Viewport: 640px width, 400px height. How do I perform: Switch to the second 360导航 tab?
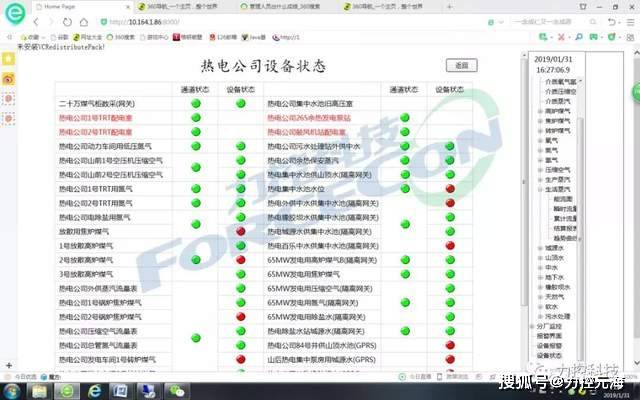click(x=388, y=7)
